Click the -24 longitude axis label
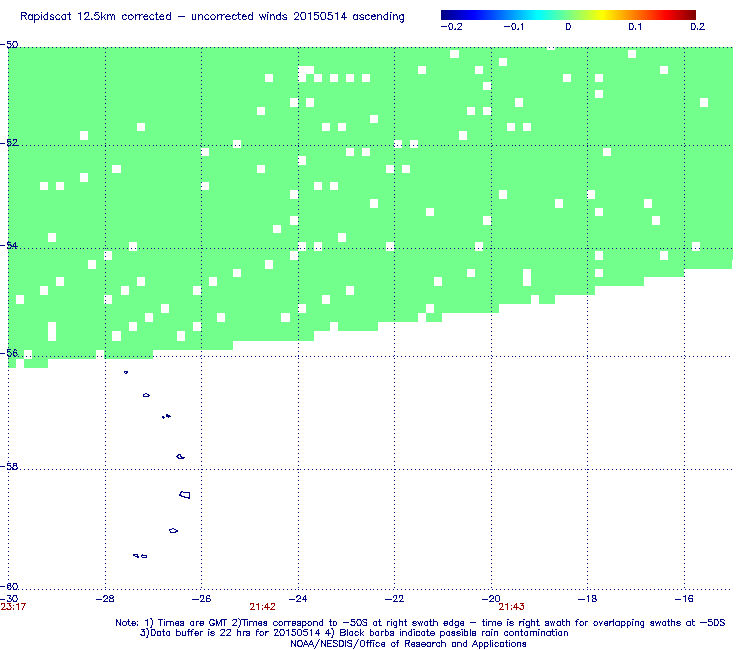Screen dimensions: 740x650 pyautogui.click(x=298, y=599)
